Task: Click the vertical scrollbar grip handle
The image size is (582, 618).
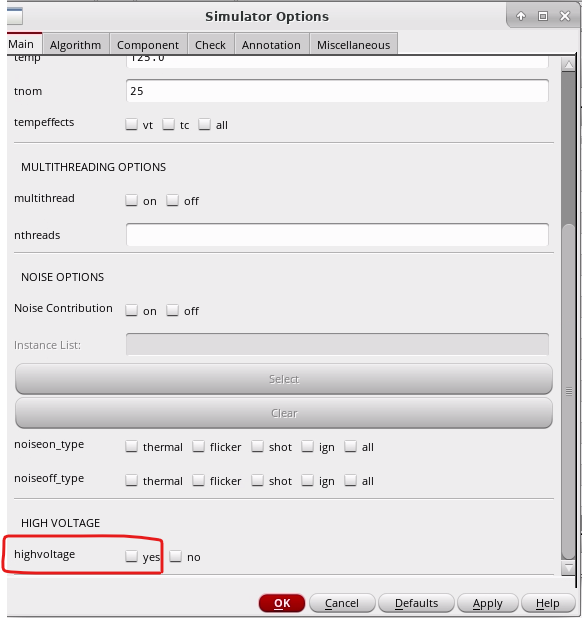Action: (568, 391)
